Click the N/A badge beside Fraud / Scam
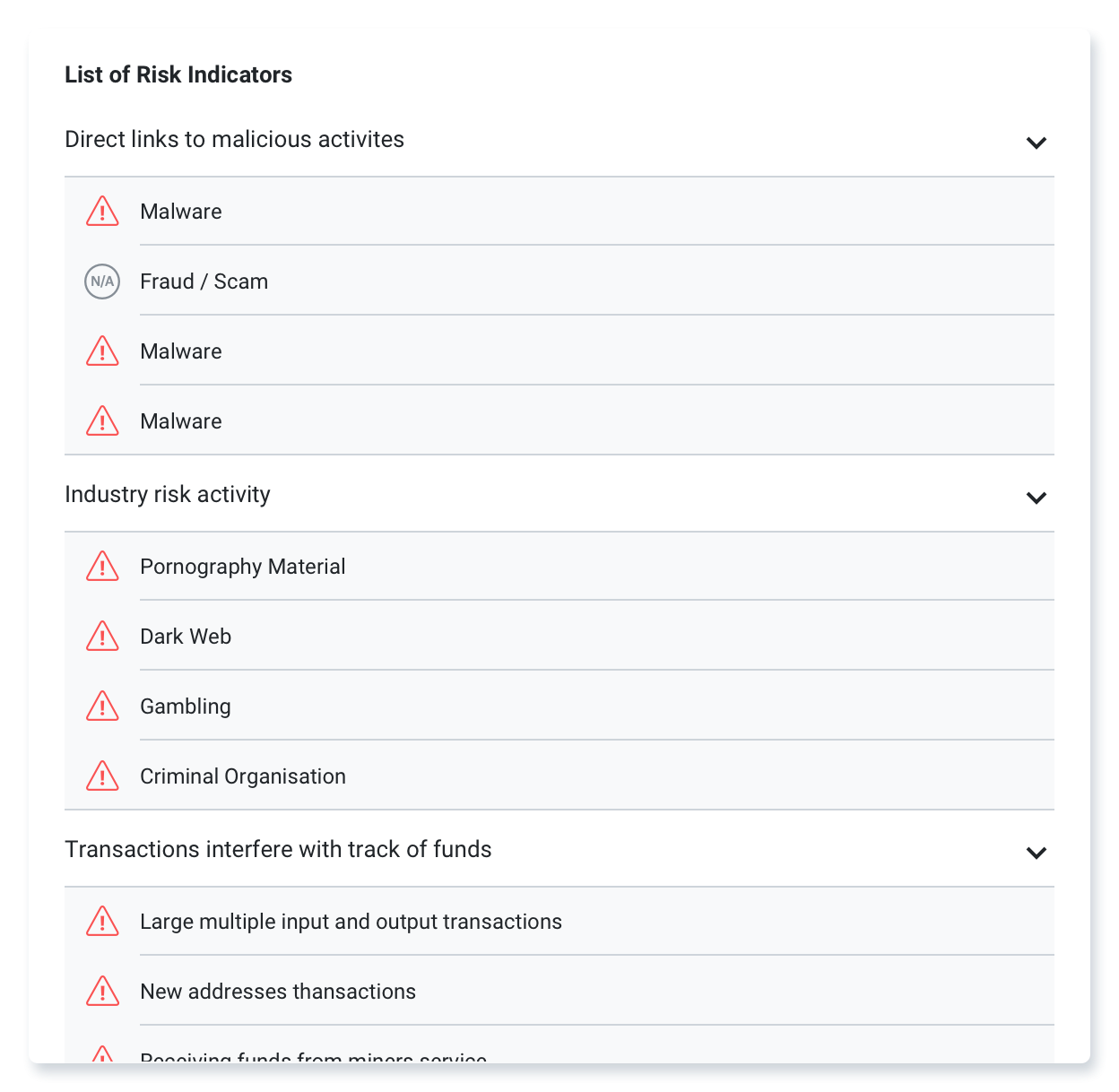 tap(102, 282)
